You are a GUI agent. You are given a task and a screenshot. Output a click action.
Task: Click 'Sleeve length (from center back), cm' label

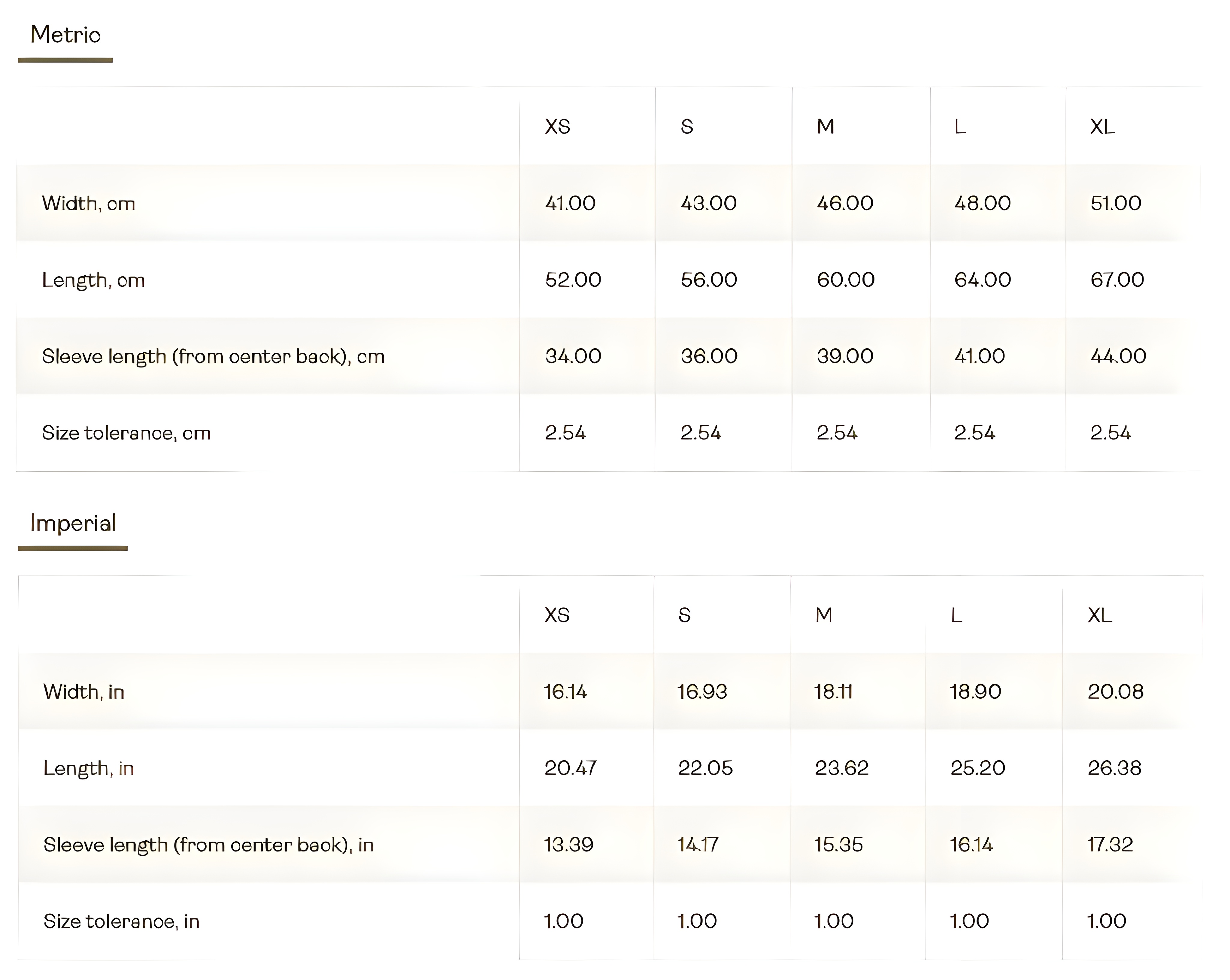(x=214, y=356)
